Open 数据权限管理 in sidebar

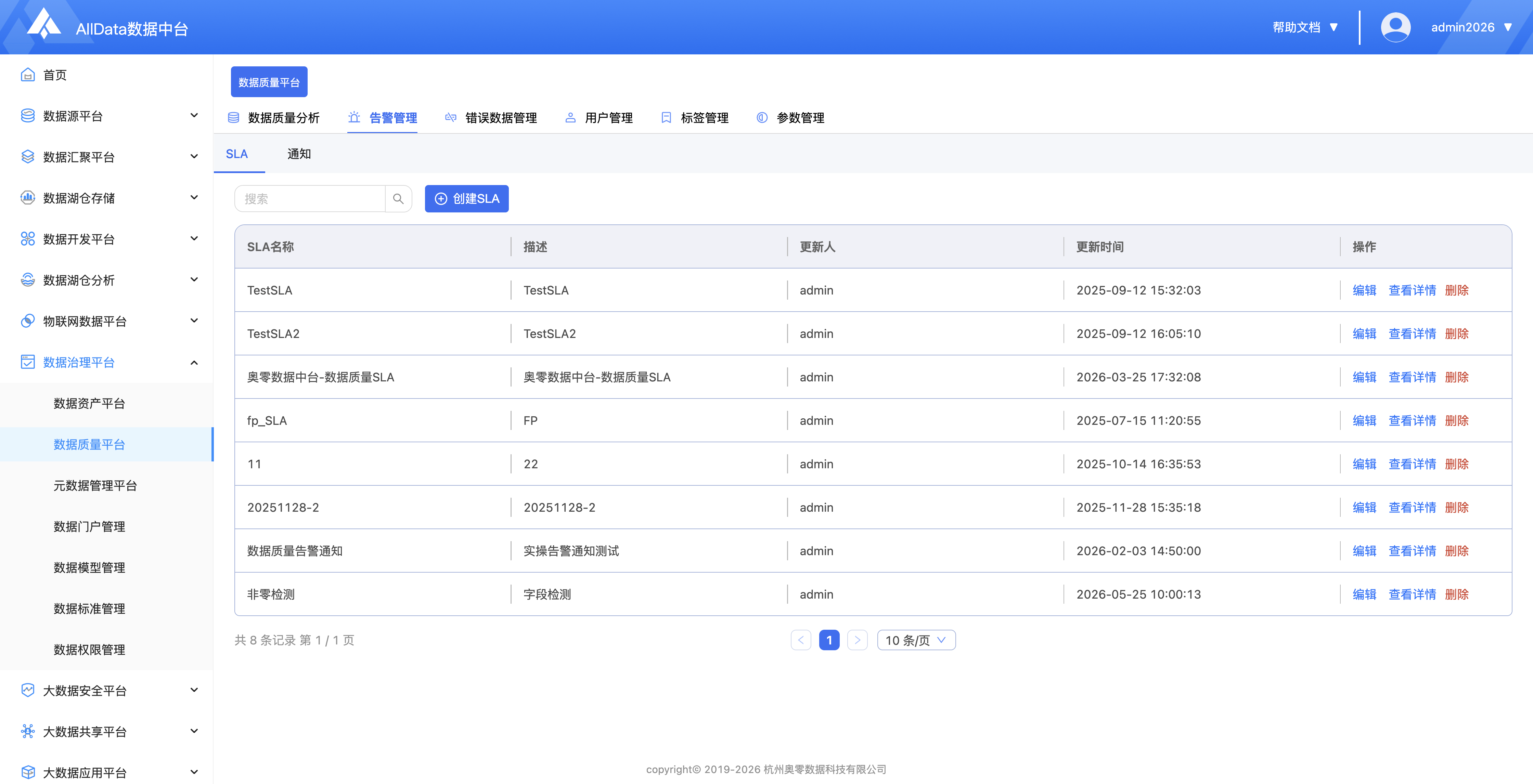89,650
